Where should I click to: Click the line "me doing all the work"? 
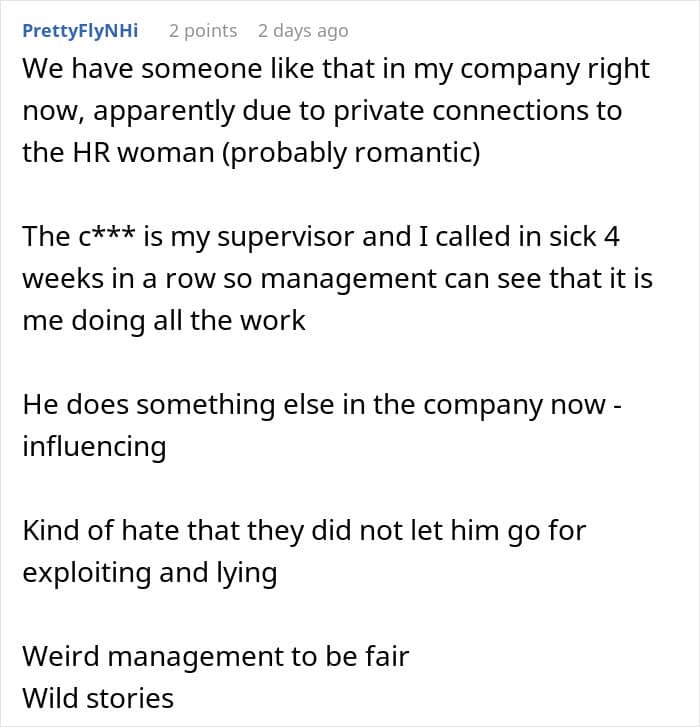click(164, 320)
